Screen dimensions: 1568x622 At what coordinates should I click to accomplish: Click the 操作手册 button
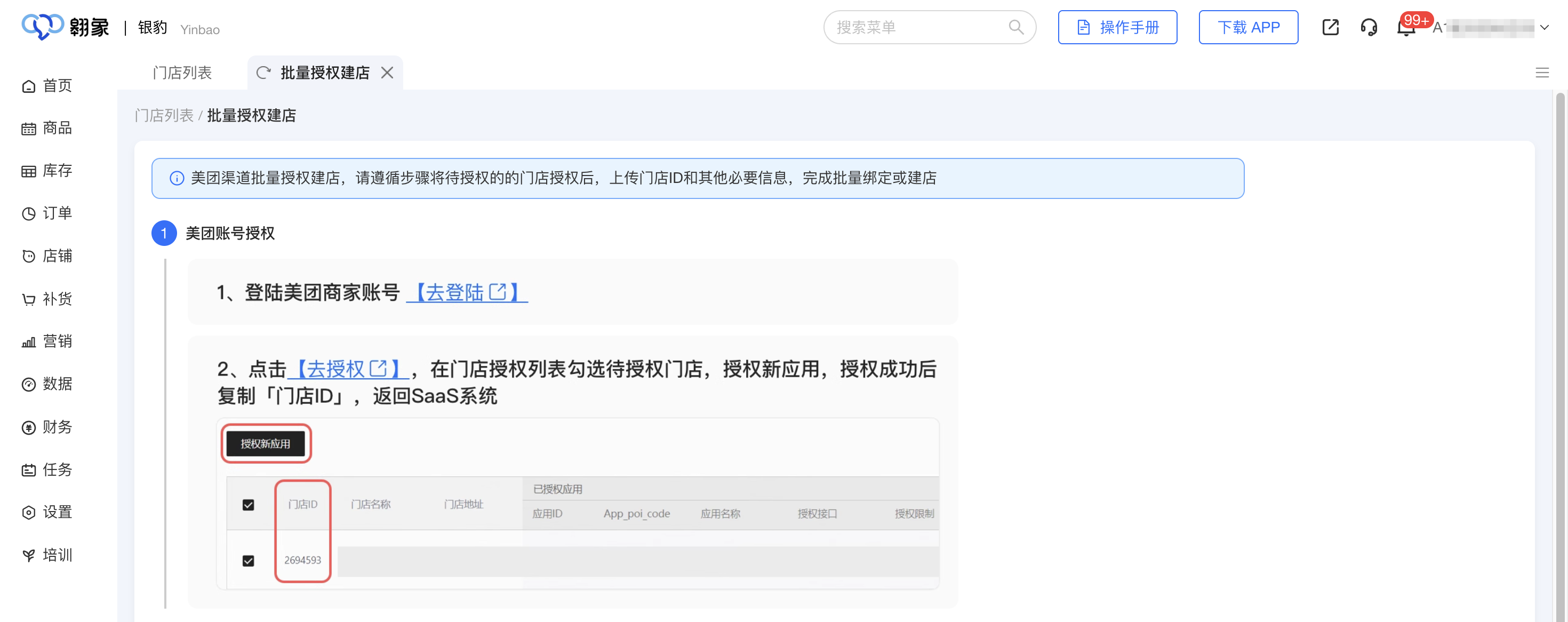click(1117, 27)
